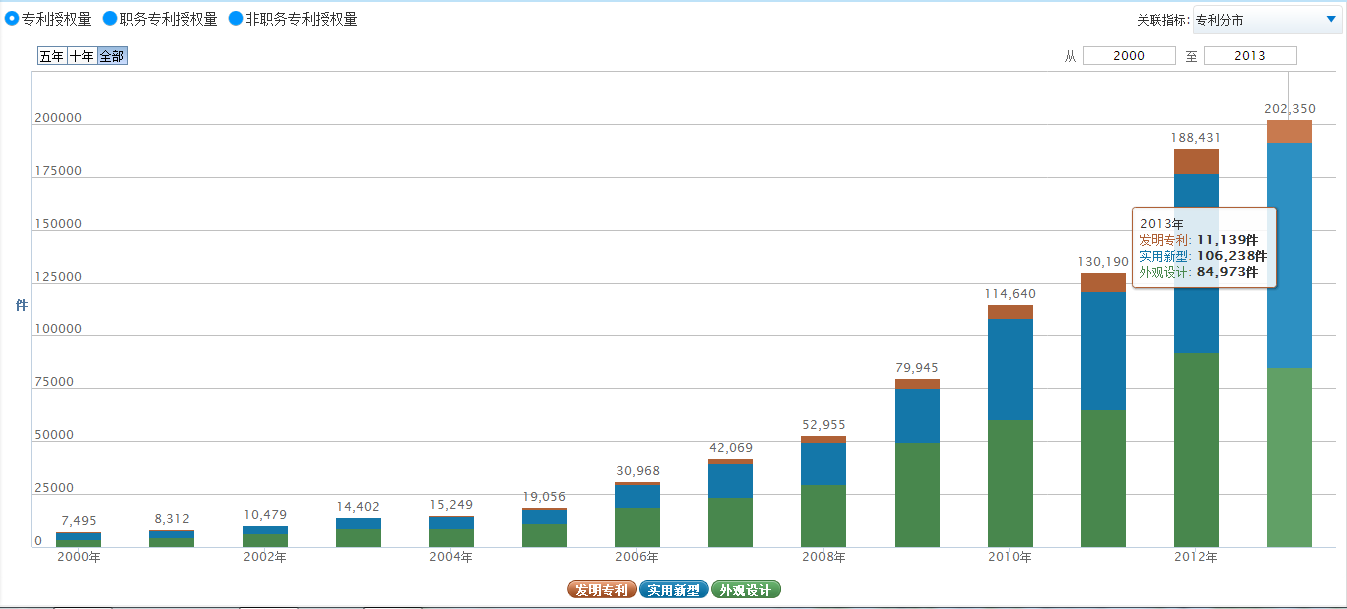Select the 专利授权量 radio button
Screen dimensions: 1347x609
[12, 19]
